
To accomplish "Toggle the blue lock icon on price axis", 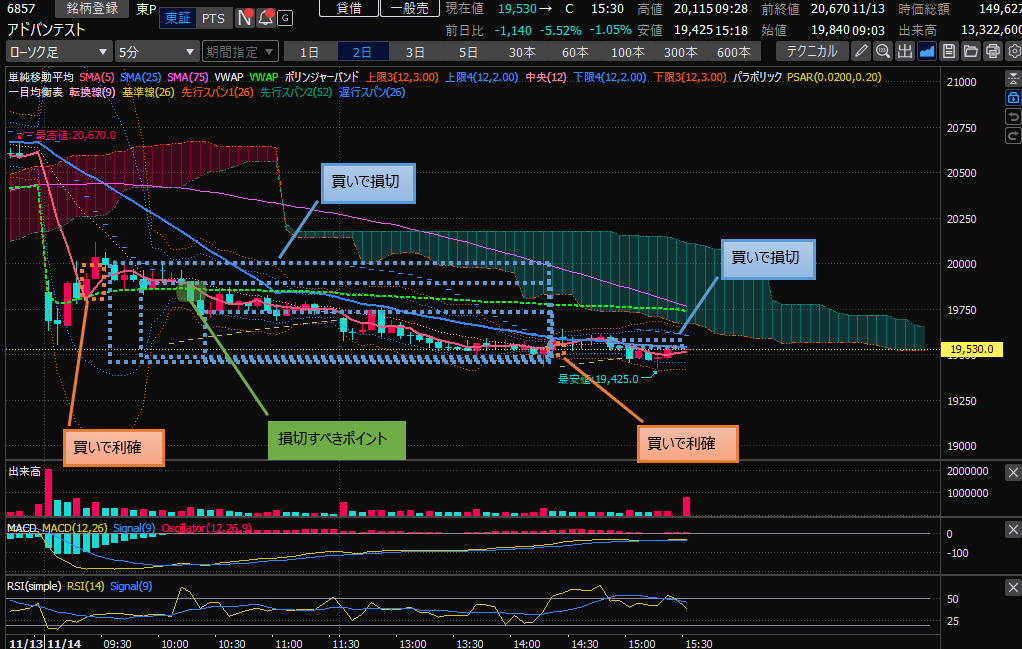I will tap(1012, 97).
